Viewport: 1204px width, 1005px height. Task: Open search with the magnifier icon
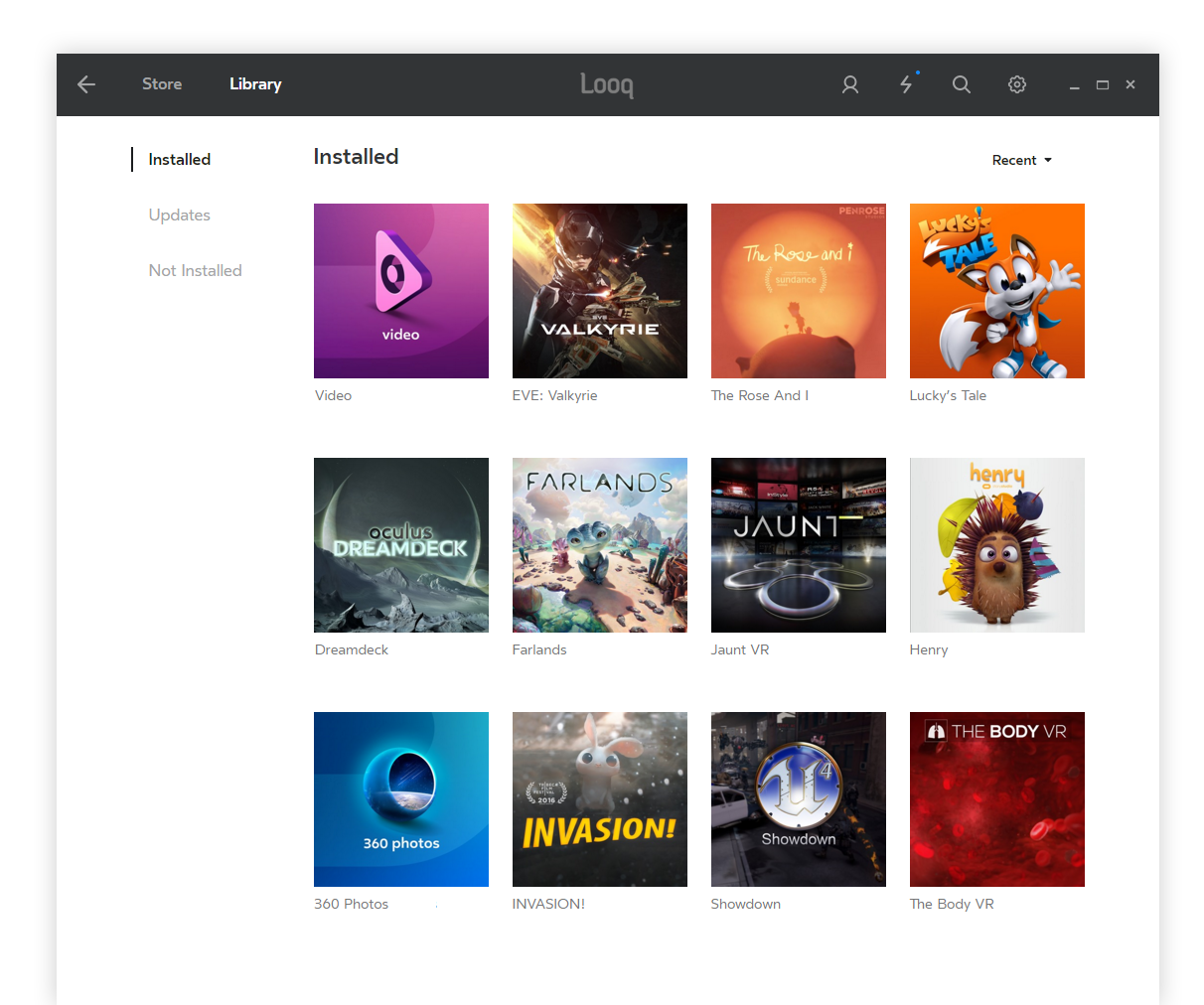pyautogui.click(x=962, y=84)
